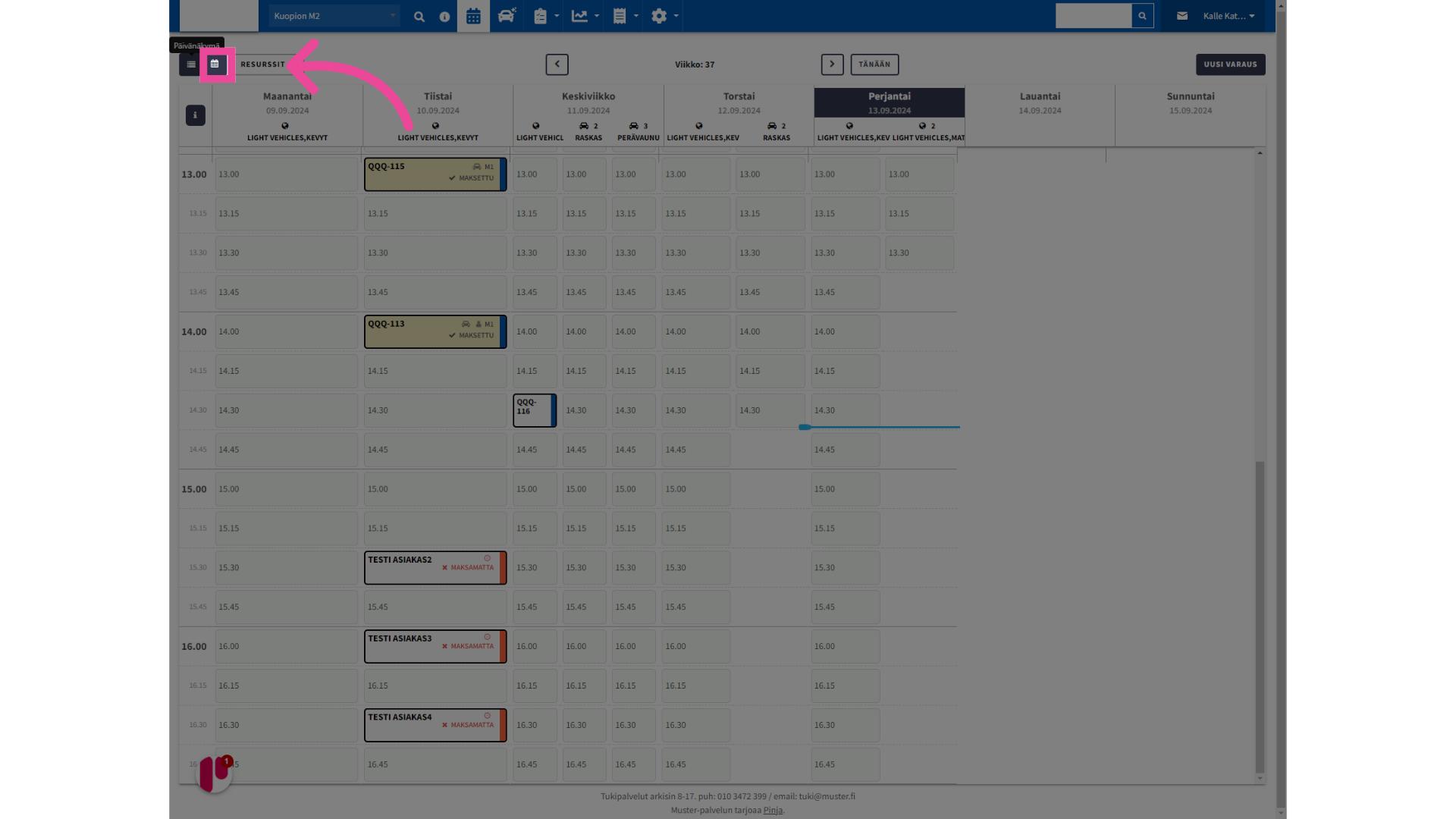The width and height of the screenshot is (1456, 819).
Task: Click the TÄNÄÄN button
Action: [x=874, y=64]
